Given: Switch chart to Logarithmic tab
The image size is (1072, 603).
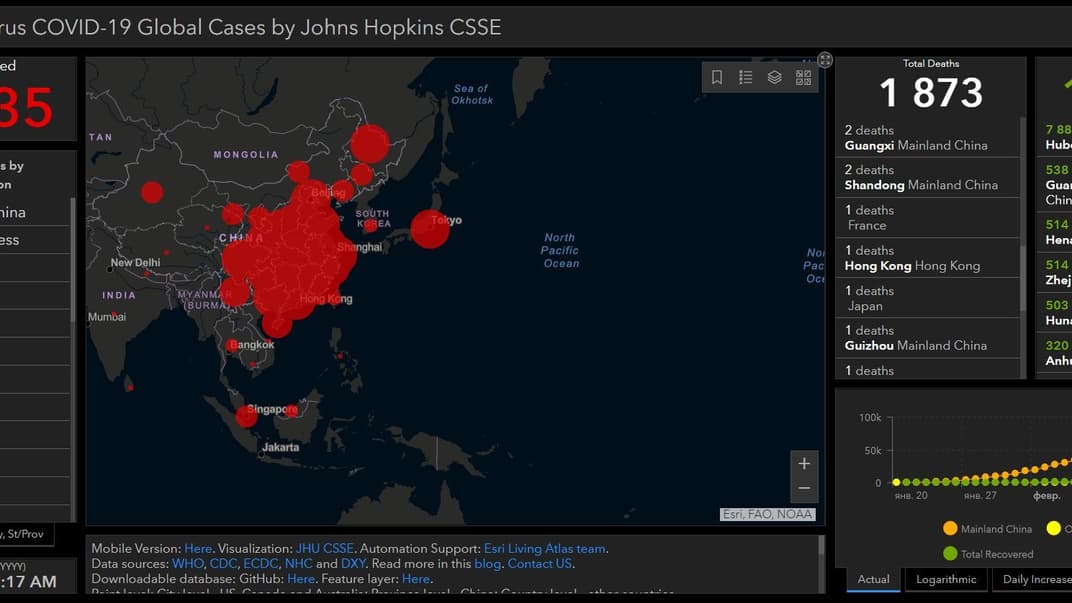Looking at the screenshot, I should [x=946, y=579].
